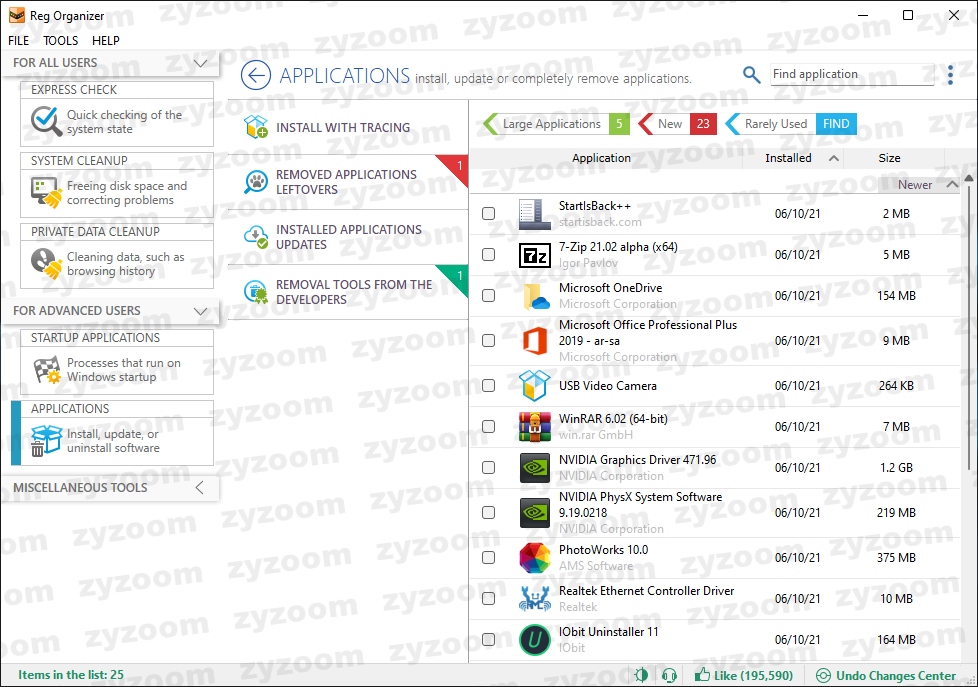Check the NVIDIA PhysX System Software checkbox
Screen dimensions: 978x687
point(488,513)
